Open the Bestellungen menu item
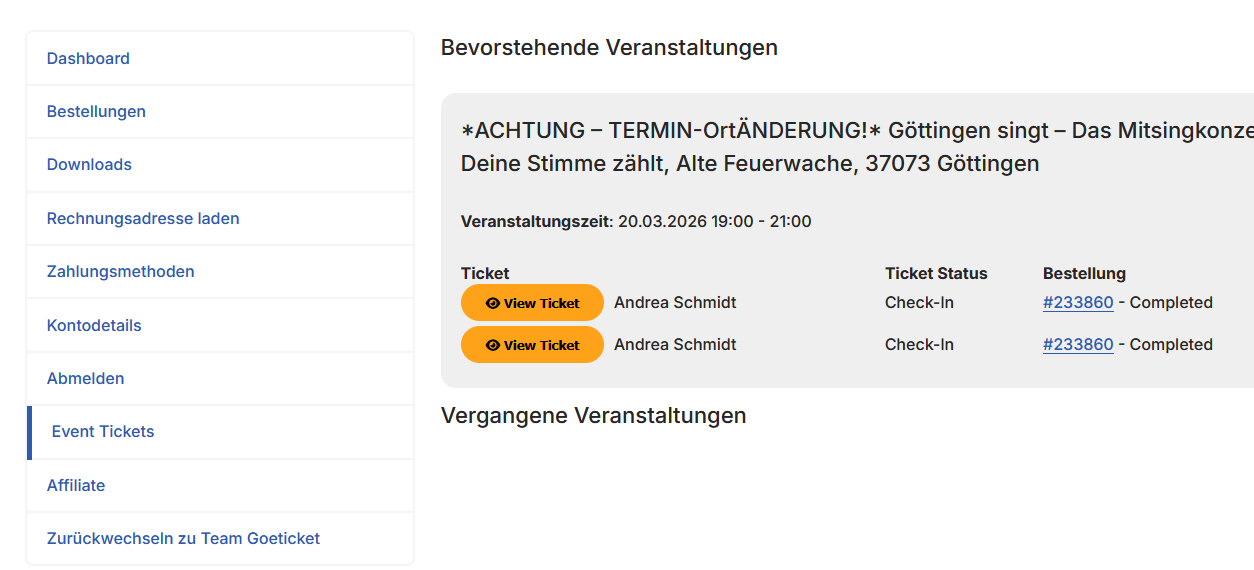This screenshot has height=570, width=1254. [x=96, y=112]
